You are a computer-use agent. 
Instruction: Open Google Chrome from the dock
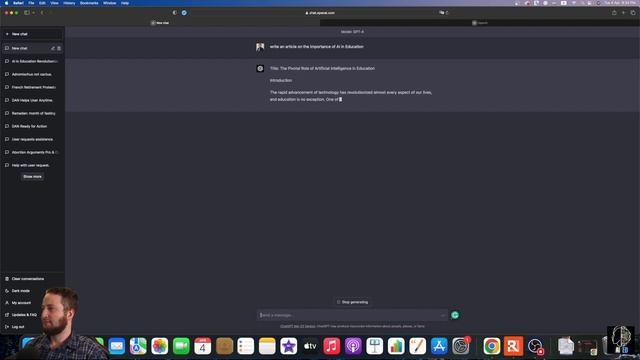click(492, 346)
